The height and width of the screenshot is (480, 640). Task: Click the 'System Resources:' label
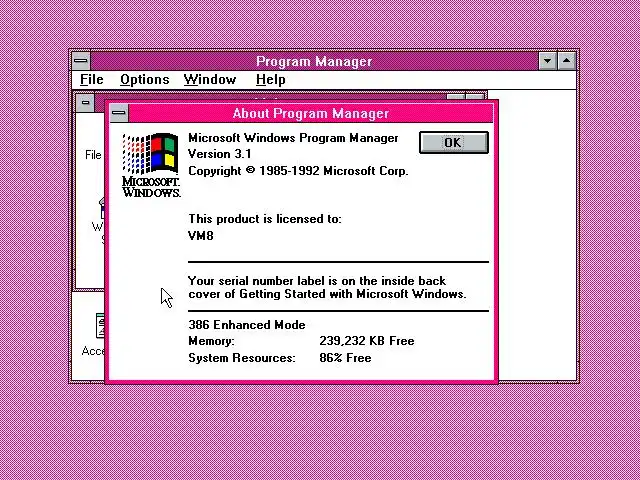click(x=242, y=358)
